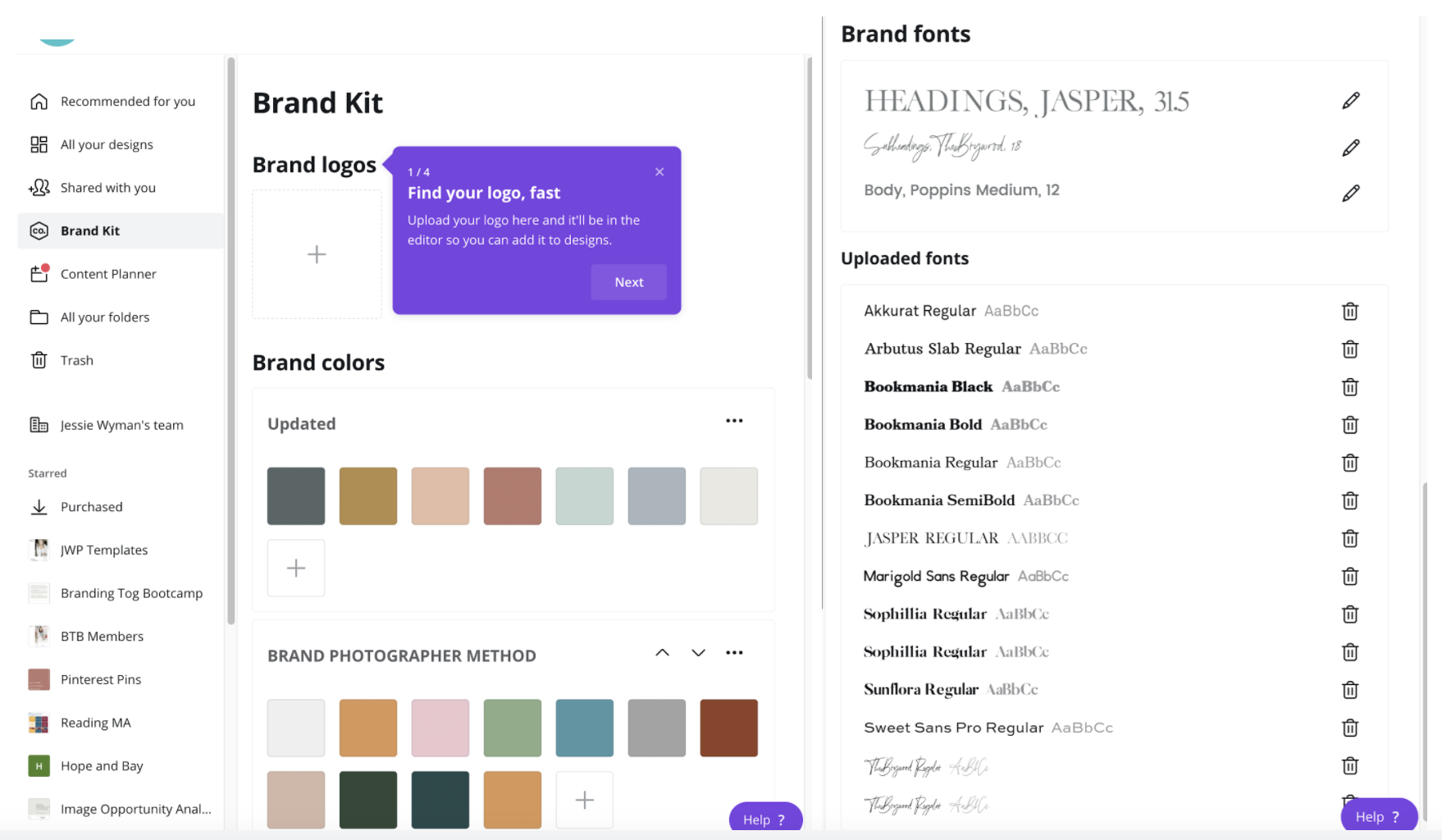1442x840 pixels.
Task: Click the Marigold Sans Regular font row
Action: pos(1113,576)
